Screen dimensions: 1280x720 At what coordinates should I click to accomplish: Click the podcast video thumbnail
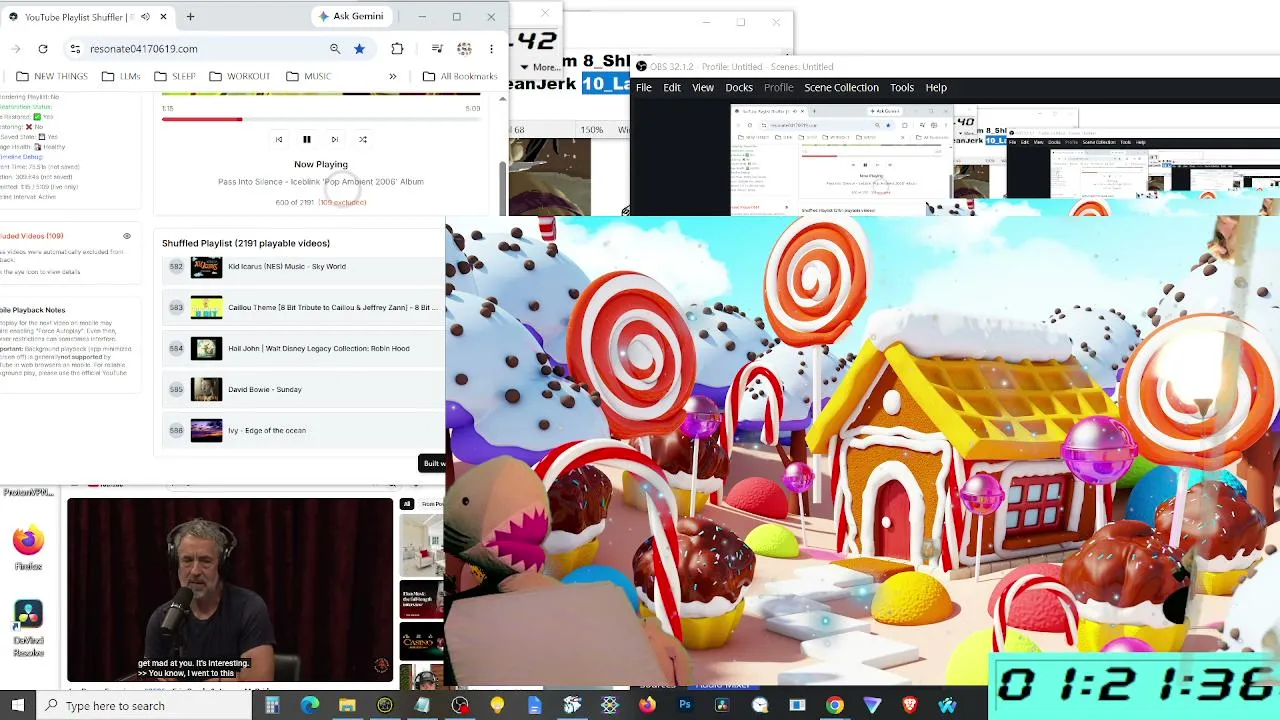[x=230, y=590]
